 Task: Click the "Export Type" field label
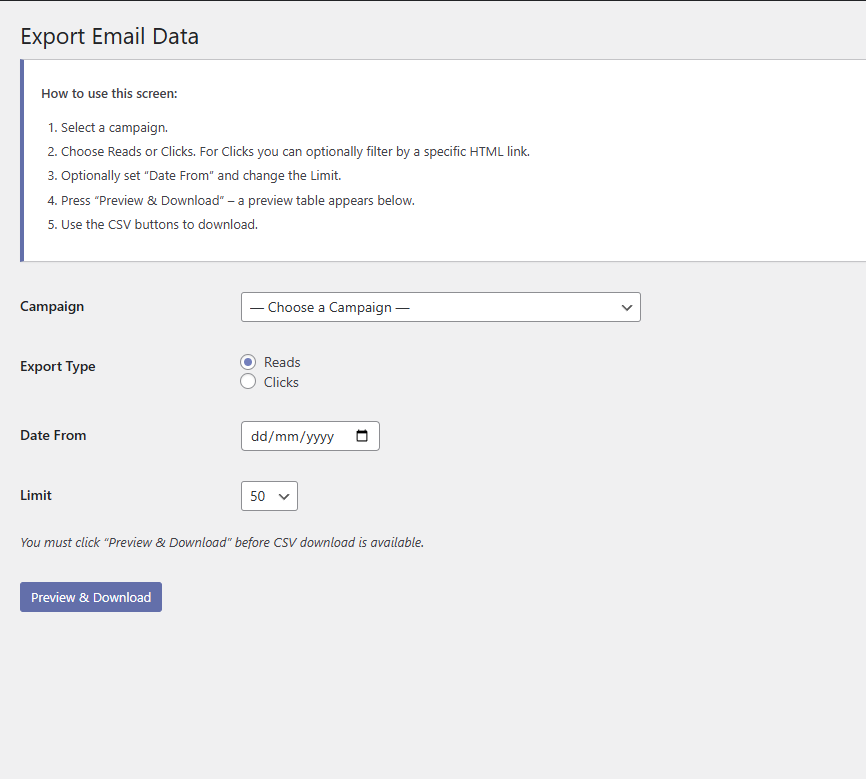(58, 366)
